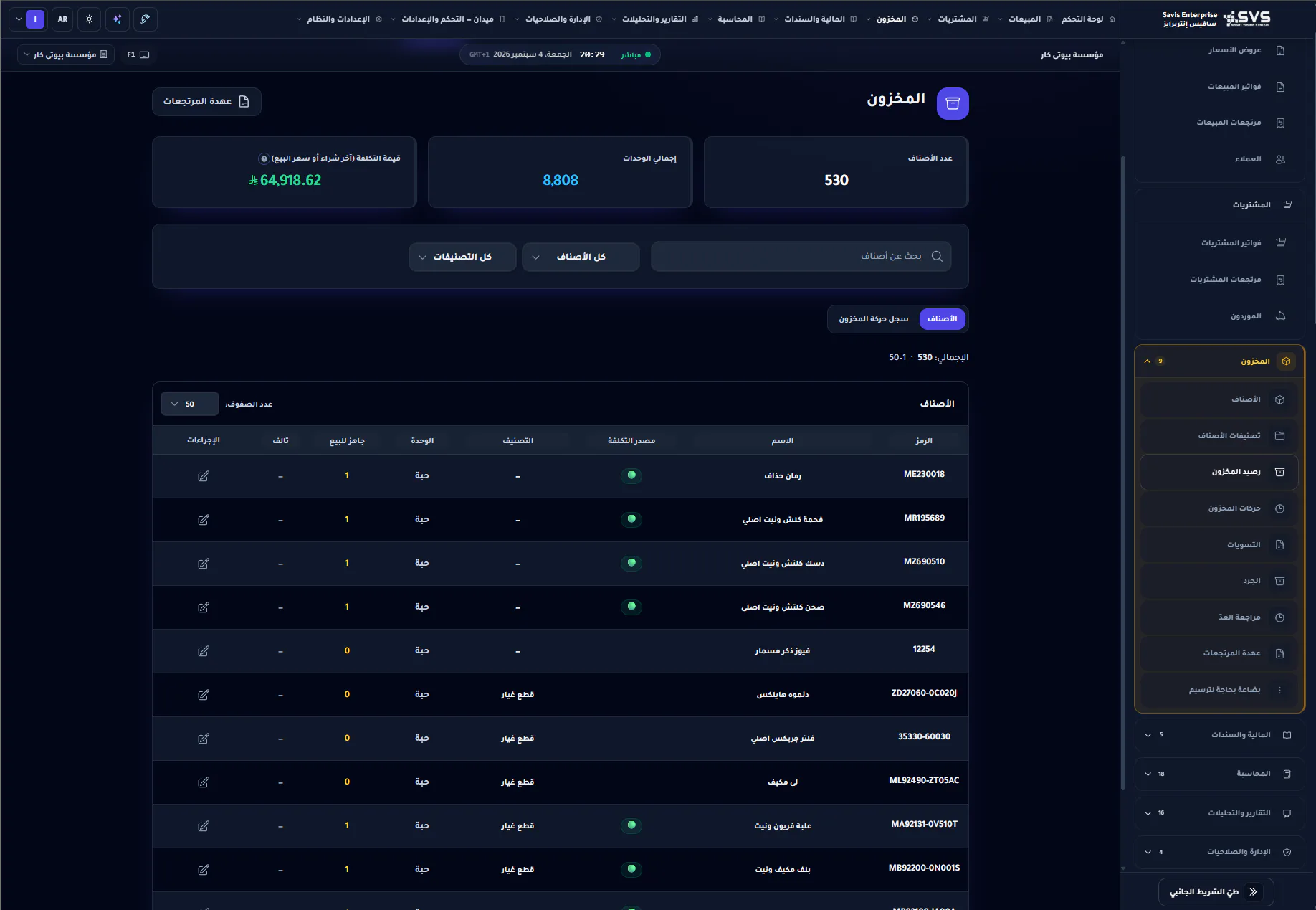Click the light theme sun icon
Viewport: 1316px width, 910px height.
click(x=90, y=19)
